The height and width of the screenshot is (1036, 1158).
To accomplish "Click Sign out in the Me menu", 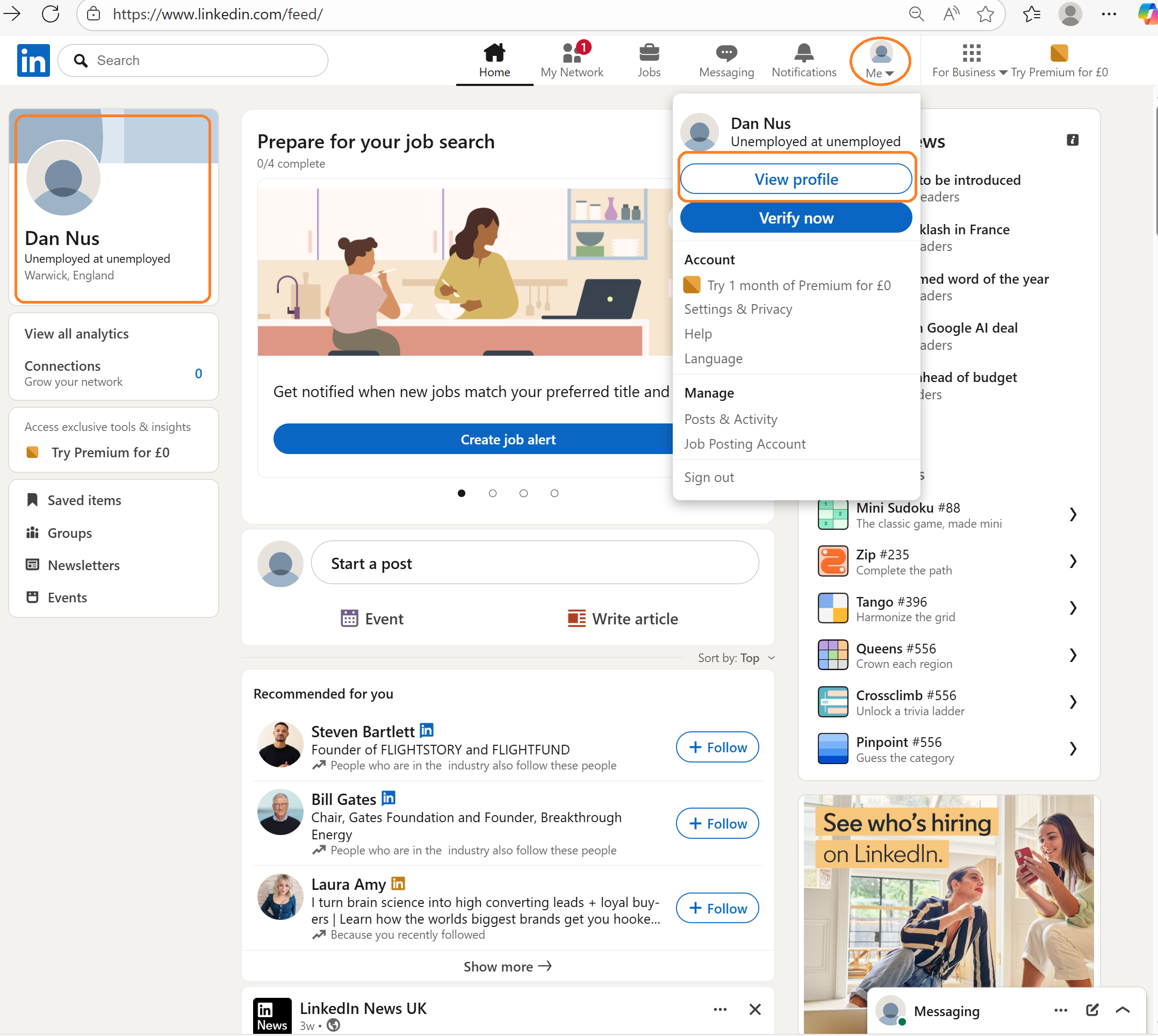I will coord(709,477).
